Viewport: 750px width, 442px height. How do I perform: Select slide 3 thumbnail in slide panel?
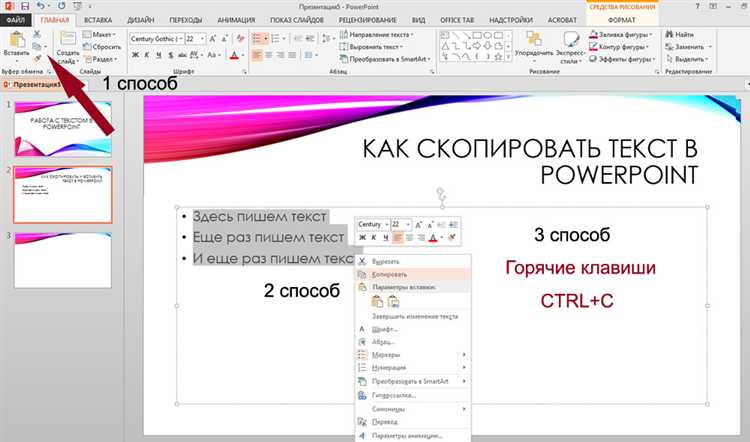(x=63, y=260)
